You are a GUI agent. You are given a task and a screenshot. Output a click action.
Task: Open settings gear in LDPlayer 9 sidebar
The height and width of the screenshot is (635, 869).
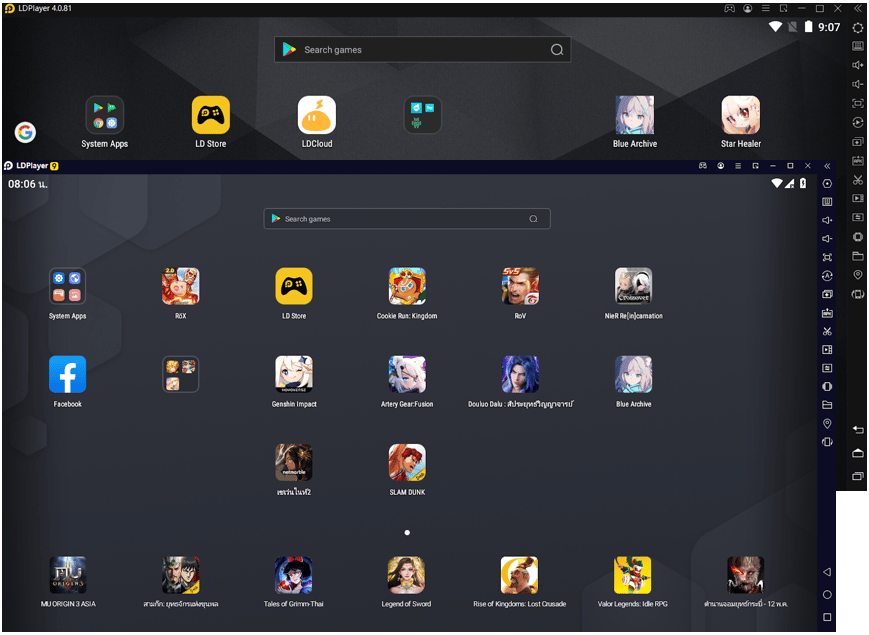click(x=827, y=183)
